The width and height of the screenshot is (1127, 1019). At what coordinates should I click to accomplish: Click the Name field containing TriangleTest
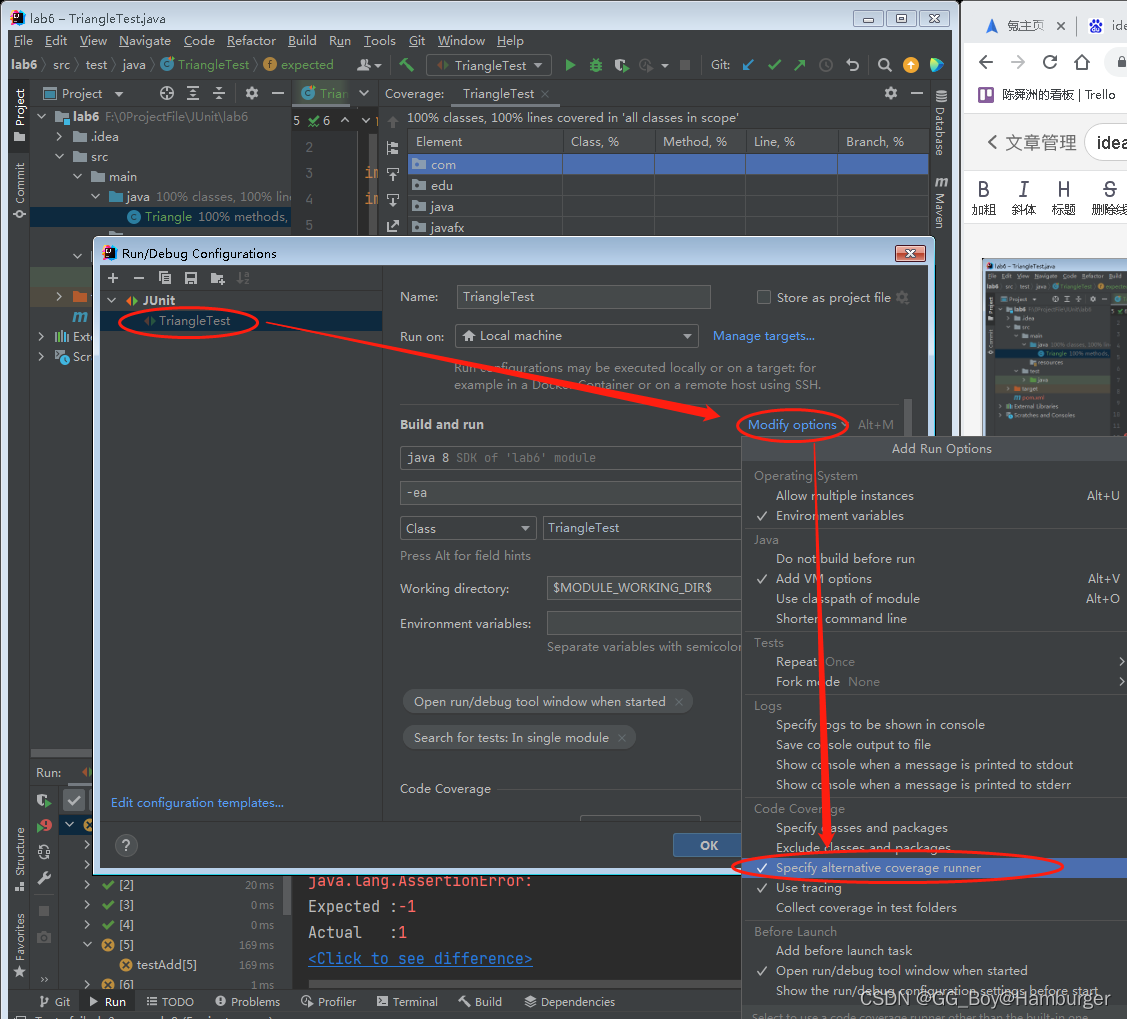click(584, 298)
